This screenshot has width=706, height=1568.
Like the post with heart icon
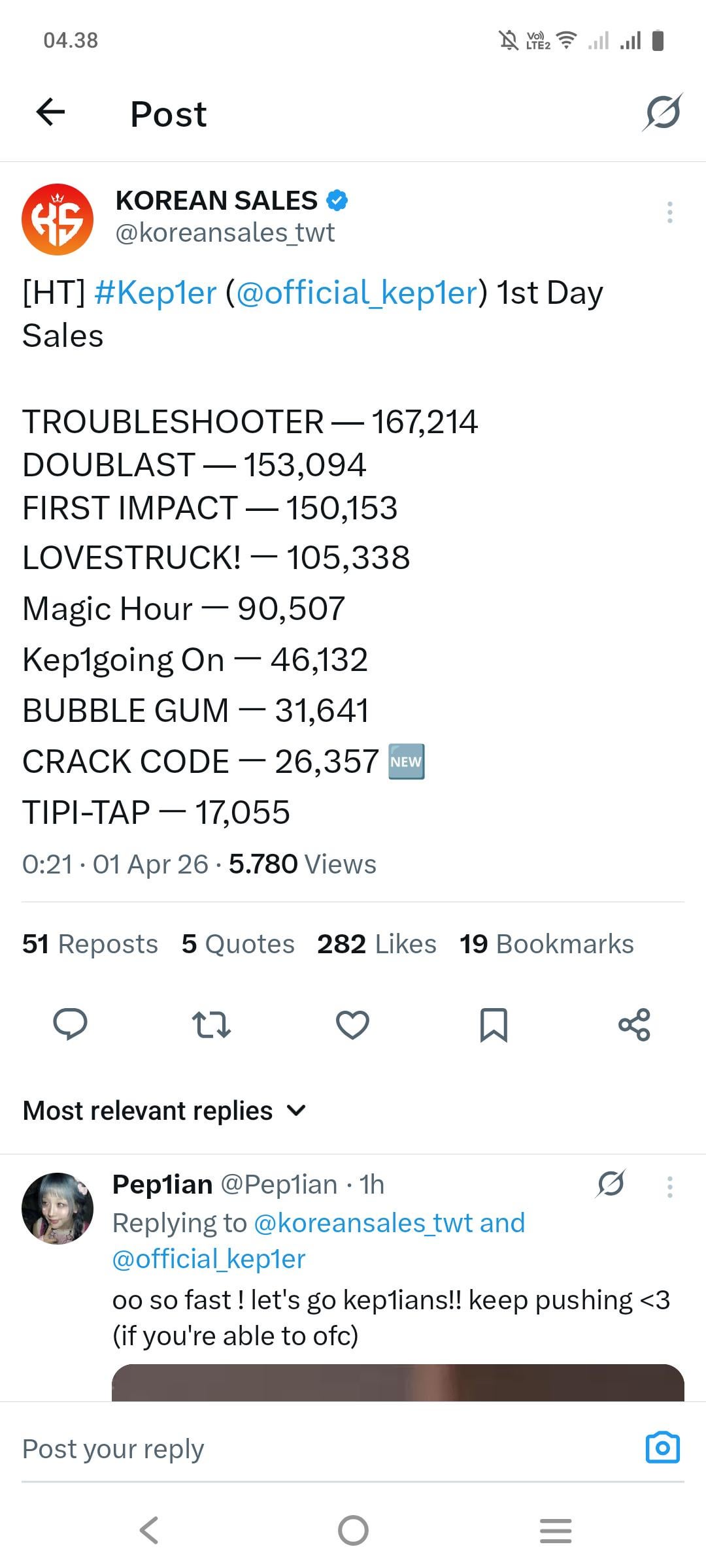[x=352, y=1024]
